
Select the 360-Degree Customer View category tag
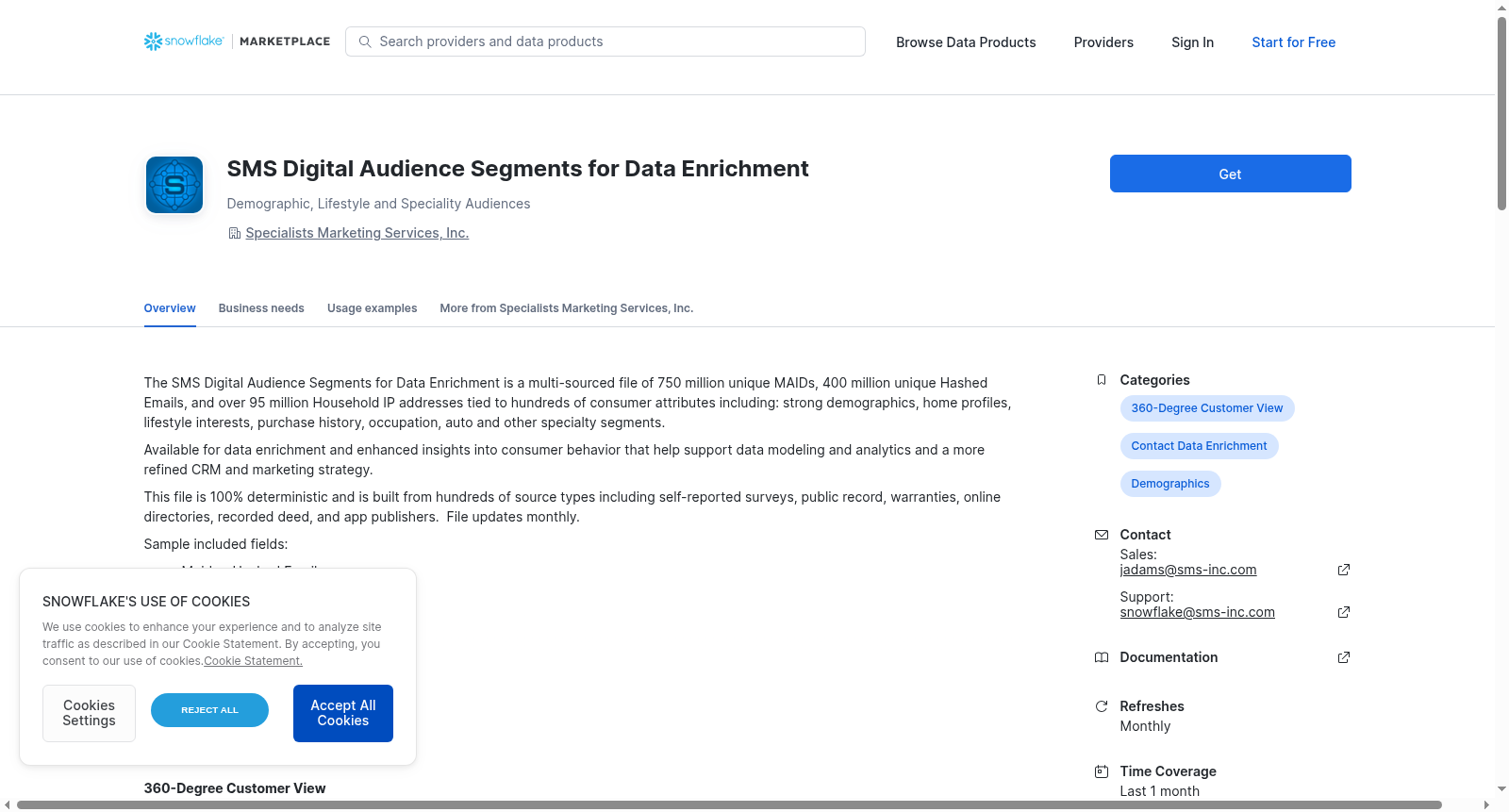click(1207, 408)
